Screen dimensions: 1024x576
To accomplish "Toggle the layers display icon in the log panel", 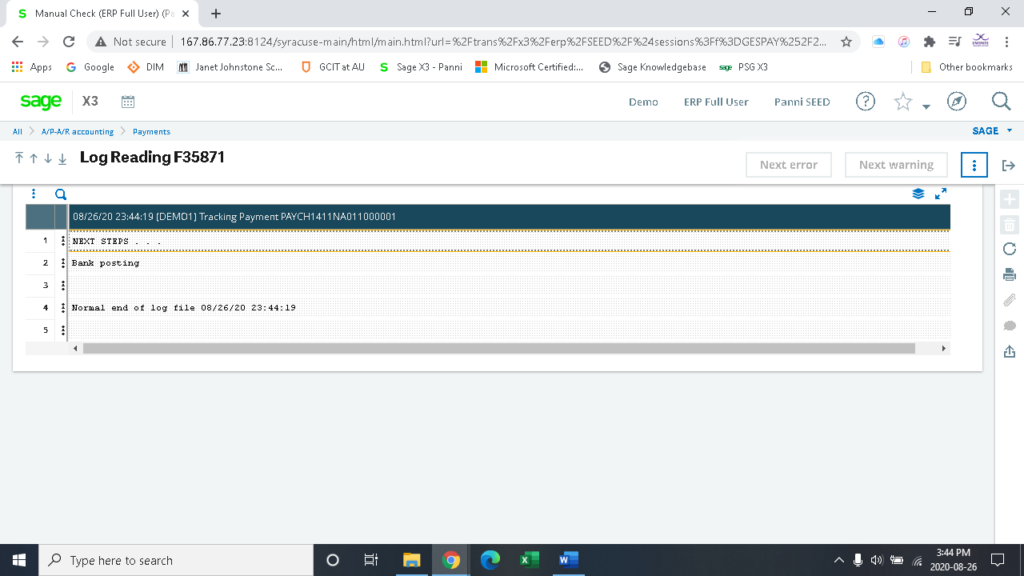I will [x=918, y=194].
